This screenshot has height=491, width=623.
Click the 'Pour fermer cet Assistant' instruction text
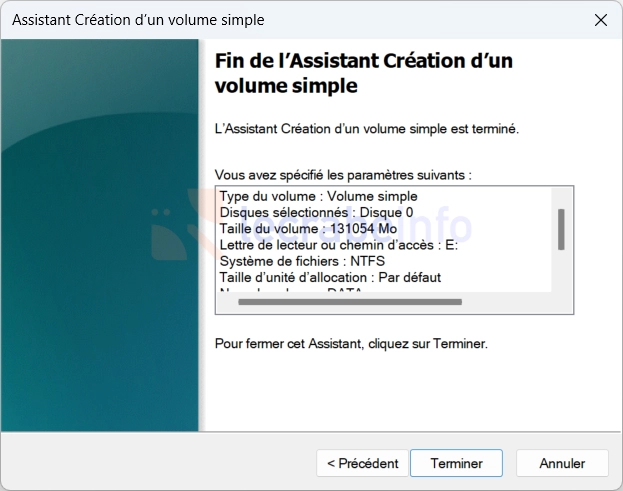[x=351, y=343]
